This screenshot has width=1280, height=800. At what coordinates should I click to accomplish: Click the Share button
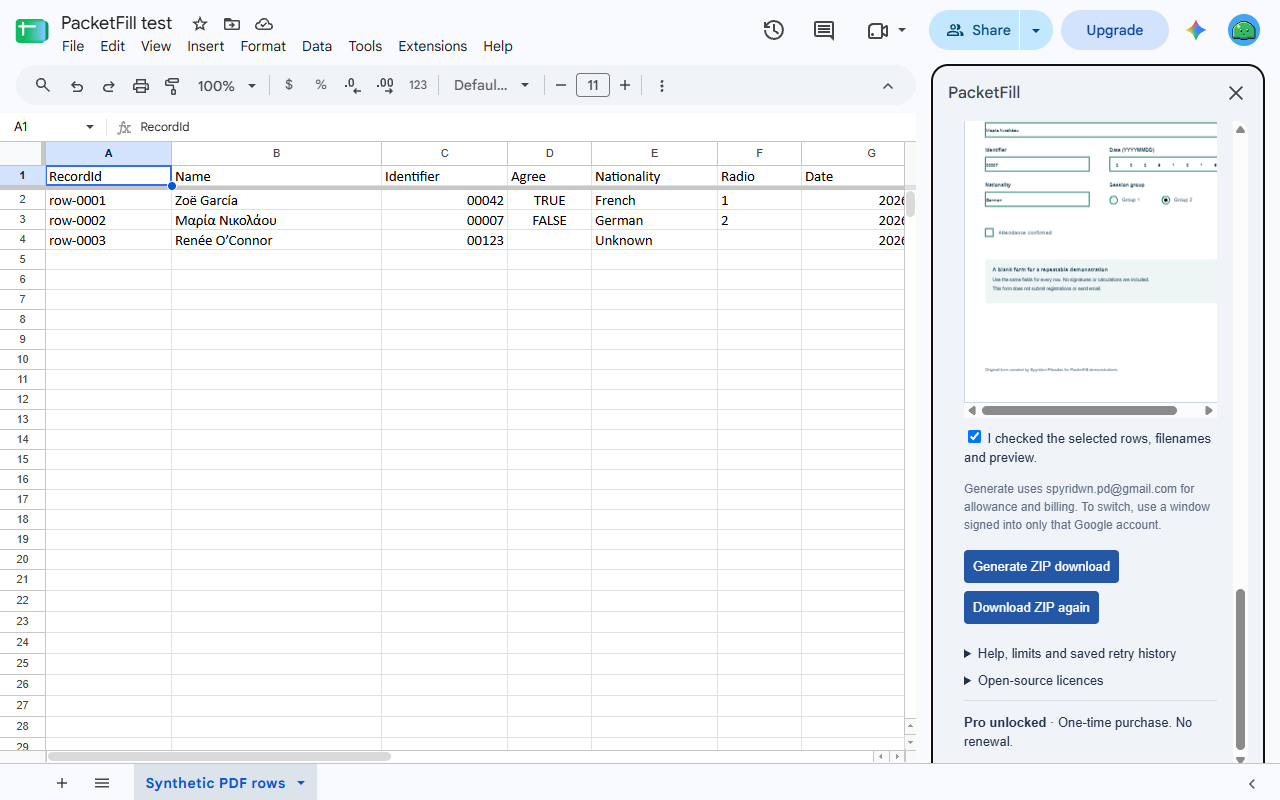975,30
